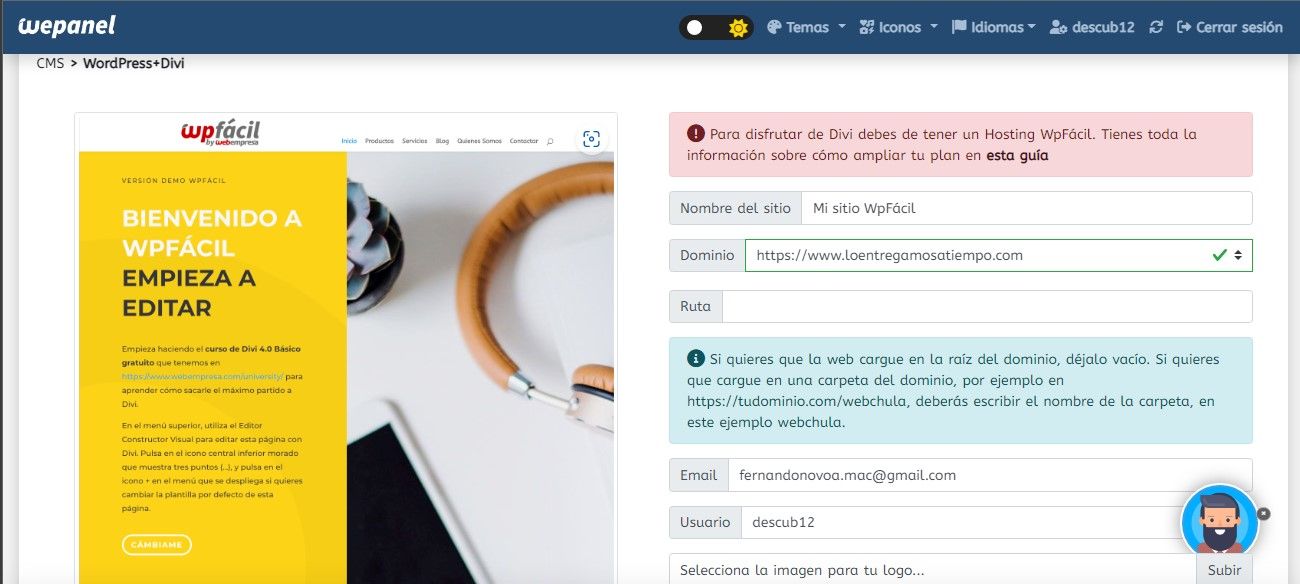1300x584 pixels.
Task: Click the red warning exclamation icon
Action: click(695, 133)
